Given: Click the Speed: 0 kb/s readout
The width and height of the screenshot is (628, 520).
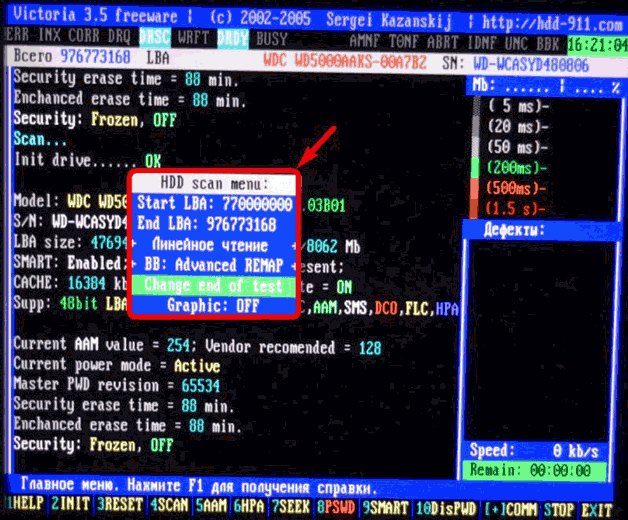Looking at the screenshot, I should 534,451.
